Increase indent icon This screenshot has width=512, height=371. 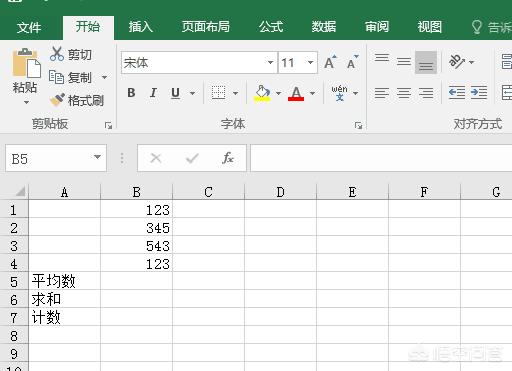479,93
